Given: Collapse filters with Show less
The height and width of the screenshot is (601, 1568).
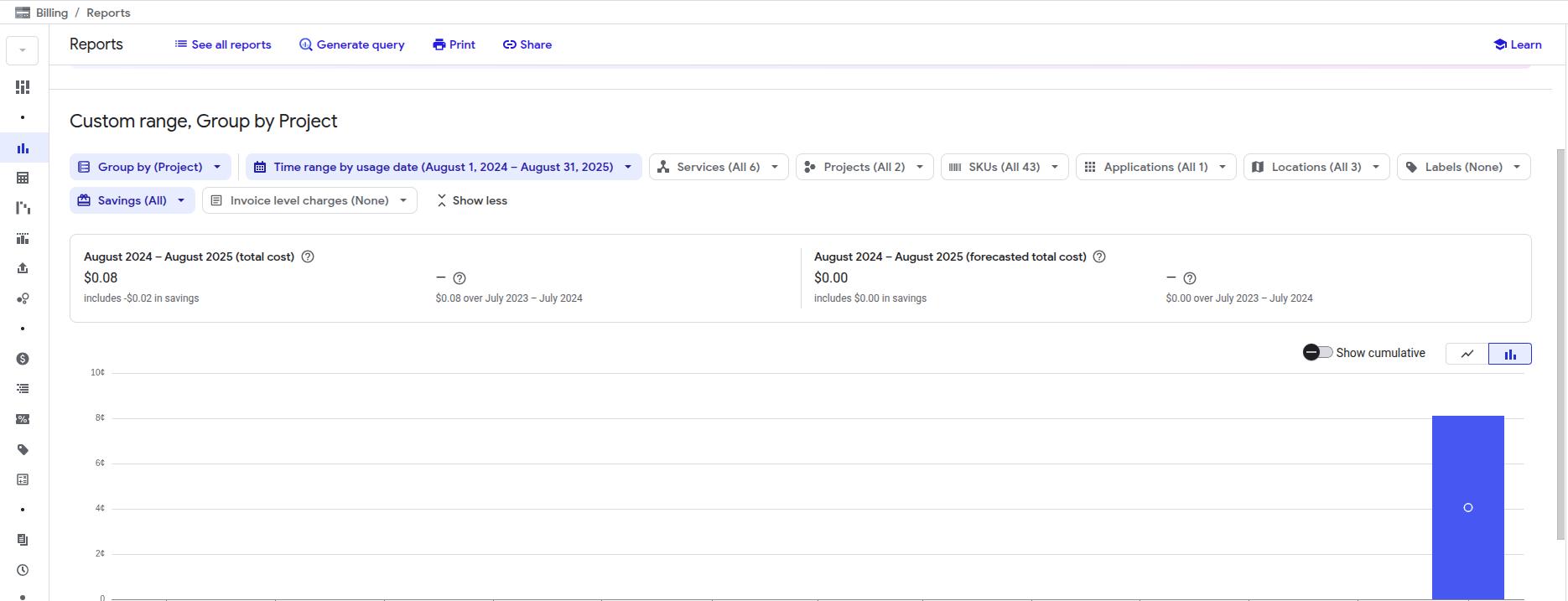Looking at the screenshot, I should pos(471,200).
